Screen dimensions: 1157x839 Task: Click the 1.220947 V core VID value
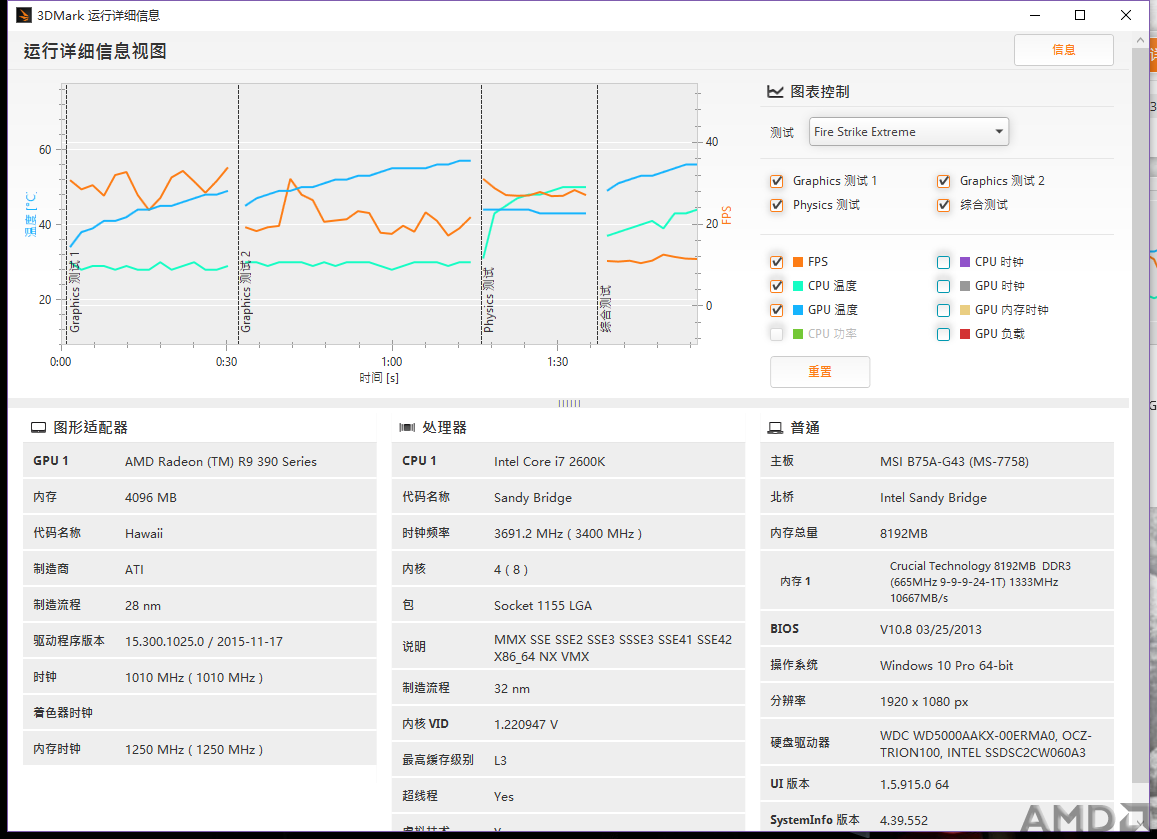[x=526, y=725]
